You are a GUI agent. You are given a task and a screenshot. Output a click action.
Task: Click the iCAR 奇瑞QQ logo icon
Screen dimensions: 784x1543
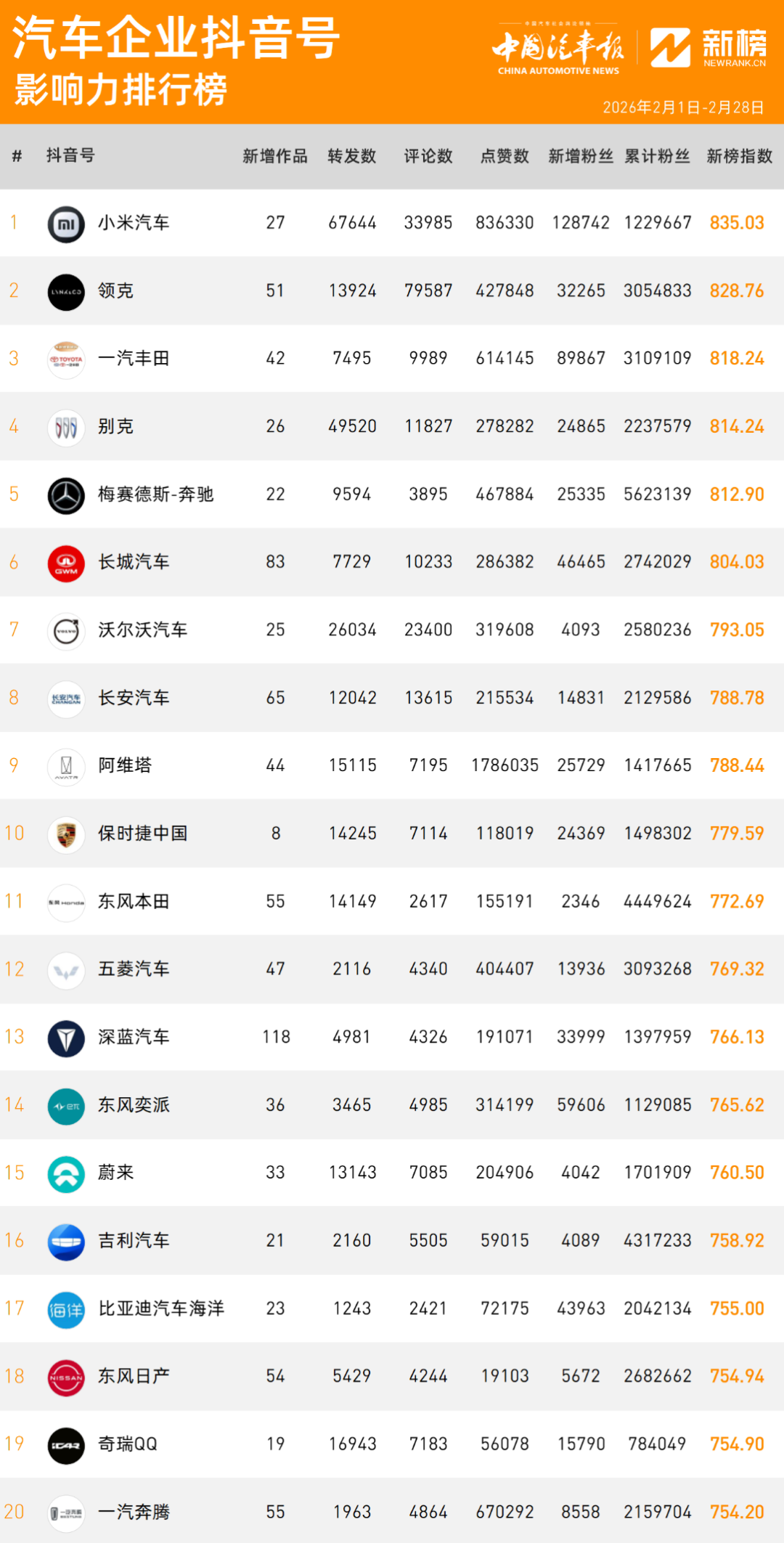click(x=66, y=1446)
